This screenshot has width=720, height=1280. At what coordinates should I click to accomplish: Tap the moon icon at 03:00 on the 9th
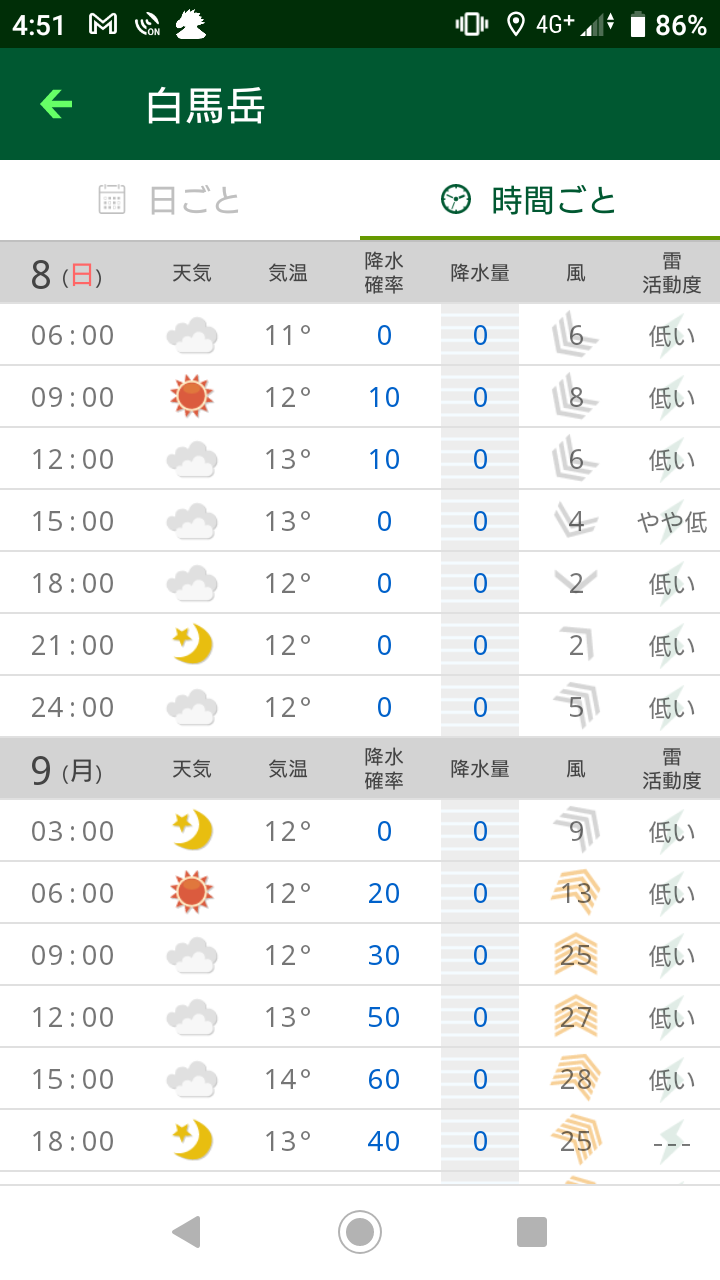point(191,831)
